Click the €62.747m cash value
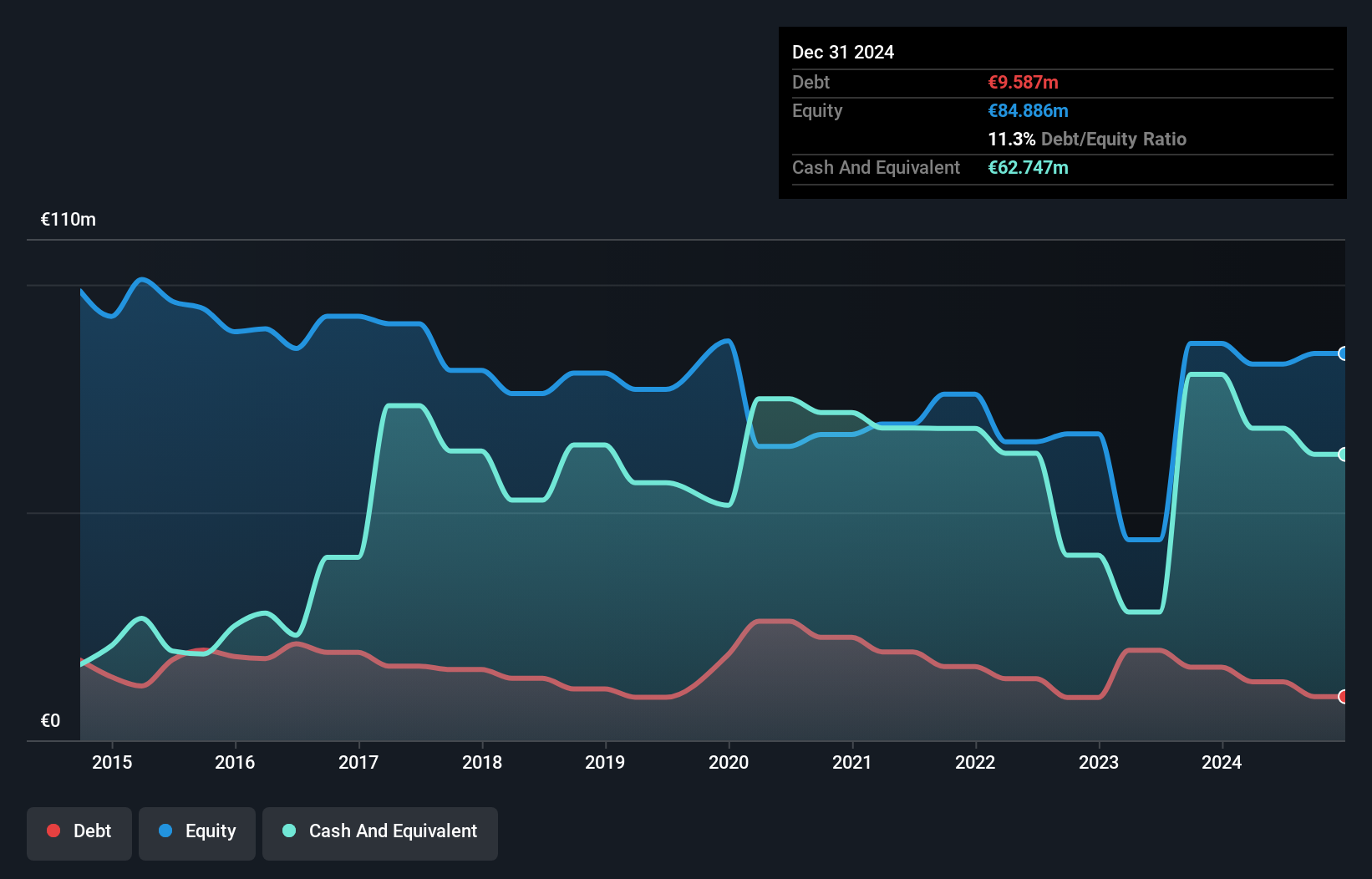Image resolution: width=1372 pixels, height=879 pixels. click(1029, 167)
